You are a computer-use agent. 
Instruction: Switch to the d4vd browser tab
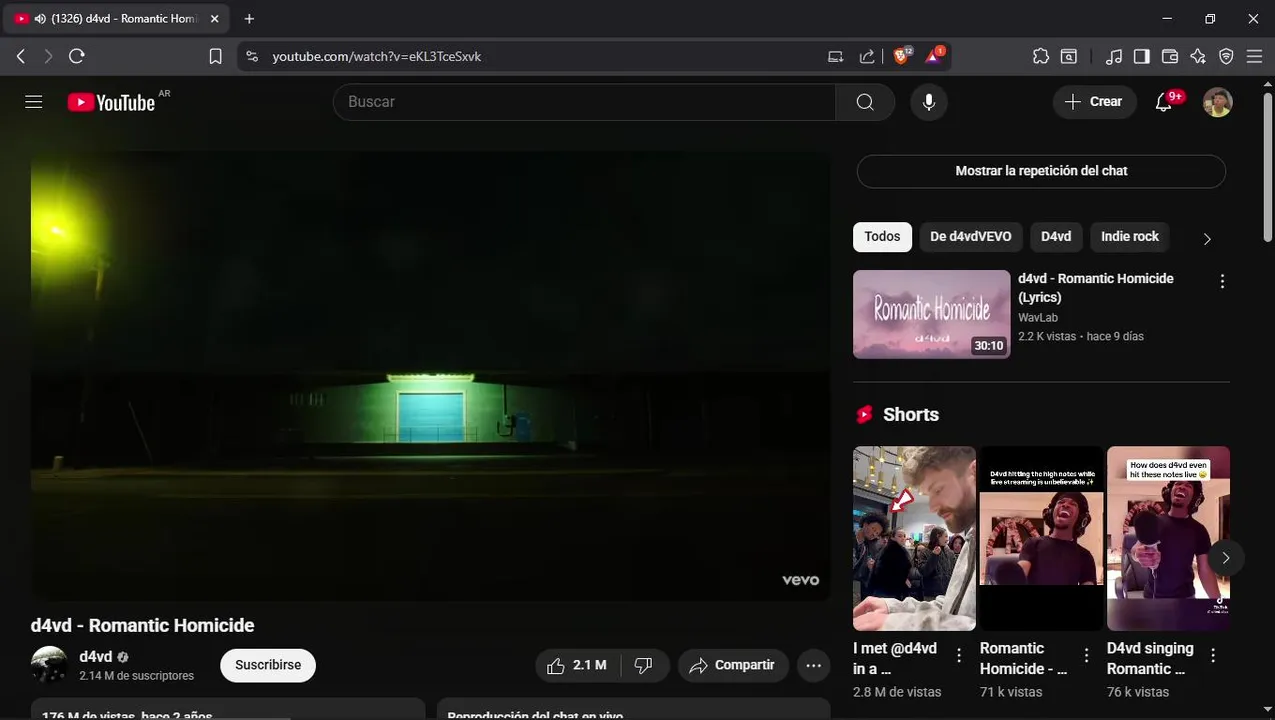[118, 19]
